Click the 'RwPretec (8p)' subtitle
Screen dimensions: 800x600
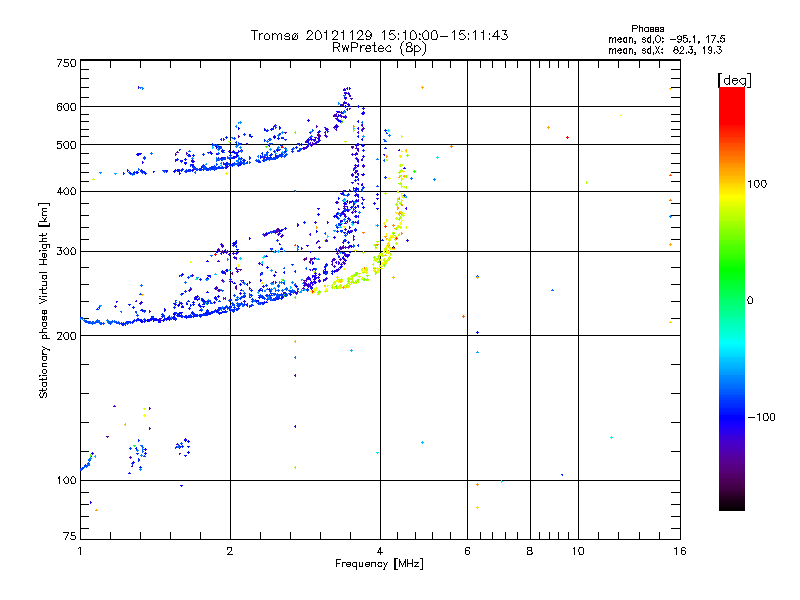[x=379, y=48]
